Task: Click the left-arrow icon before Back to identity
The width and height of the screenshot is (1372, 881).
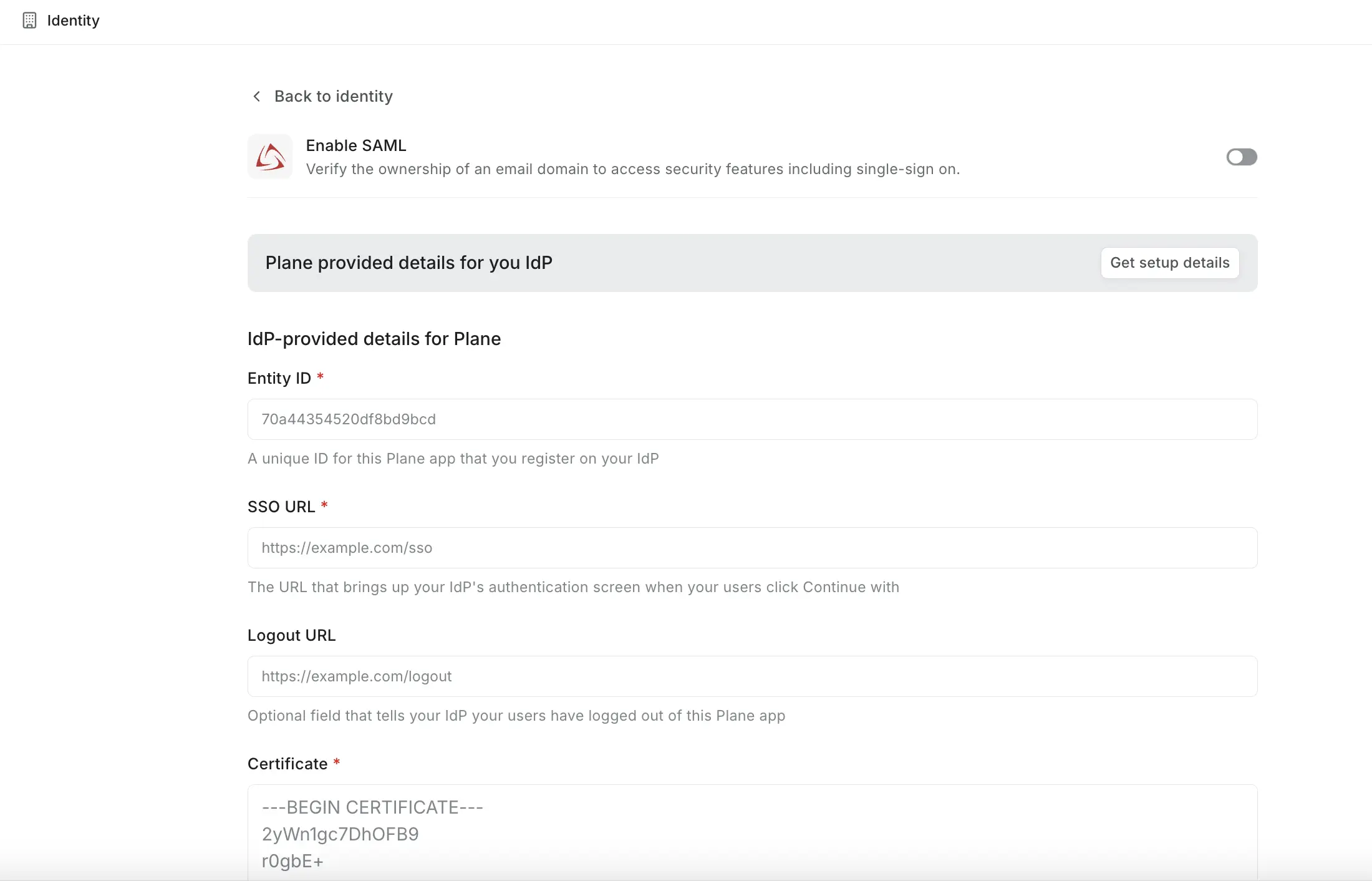Action: pyautogui.click(x=257, y=96)
